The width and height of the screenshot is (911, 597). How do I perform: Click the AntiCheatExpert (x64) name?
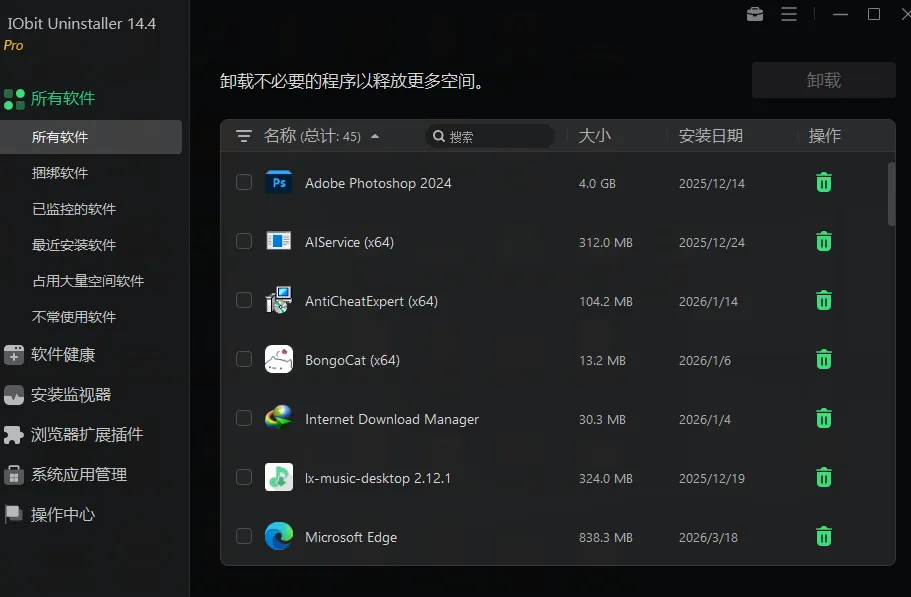371,301
